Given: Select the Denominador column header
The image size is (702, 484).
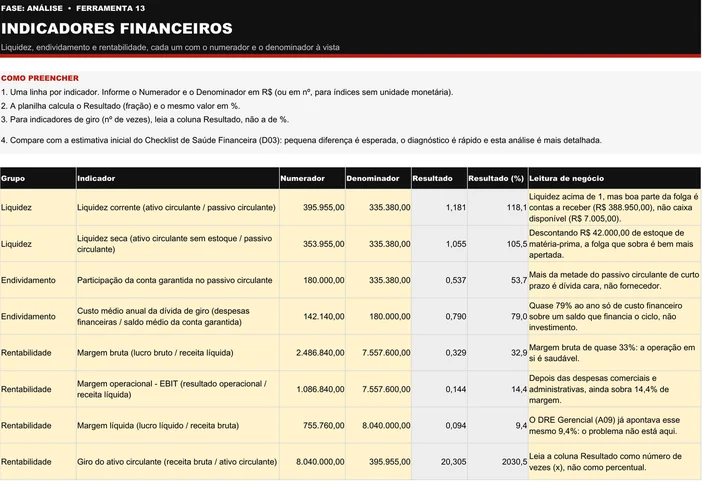Looking at the screenshot, I should click(378, 178).
